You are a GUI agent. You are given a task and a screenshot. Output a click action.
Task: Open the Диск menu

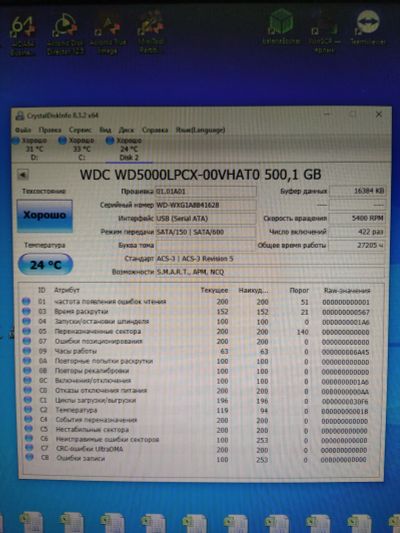tap(126, 130)
